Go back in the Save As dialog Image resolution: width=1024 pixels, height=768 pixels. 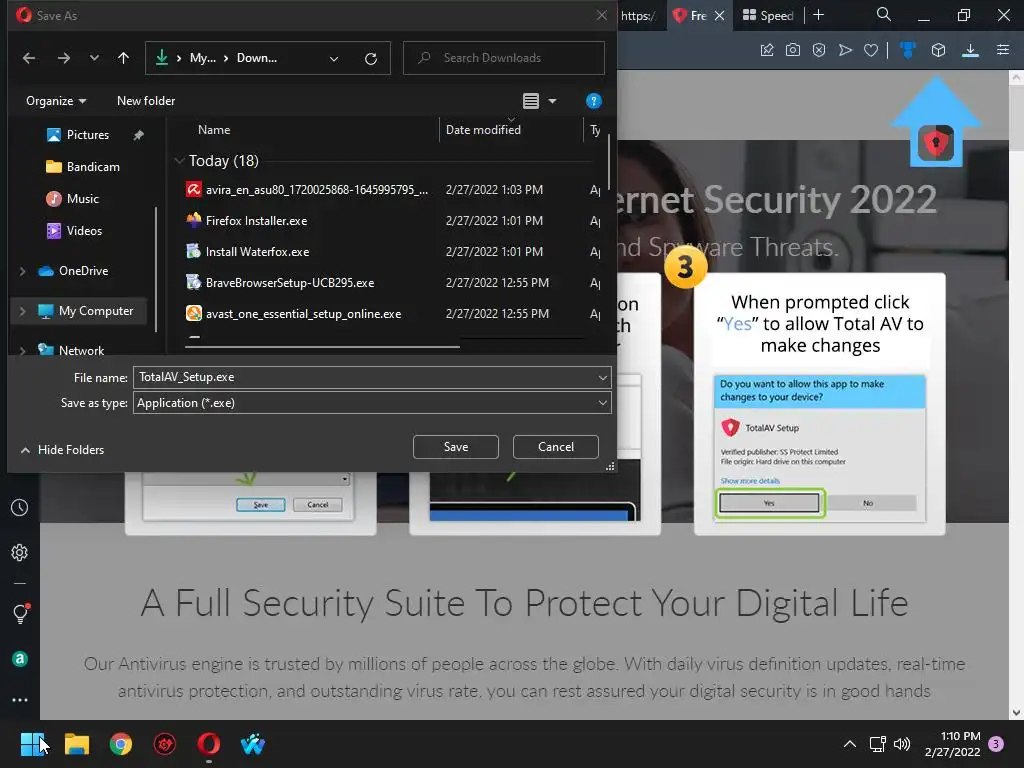pos(29,58)
